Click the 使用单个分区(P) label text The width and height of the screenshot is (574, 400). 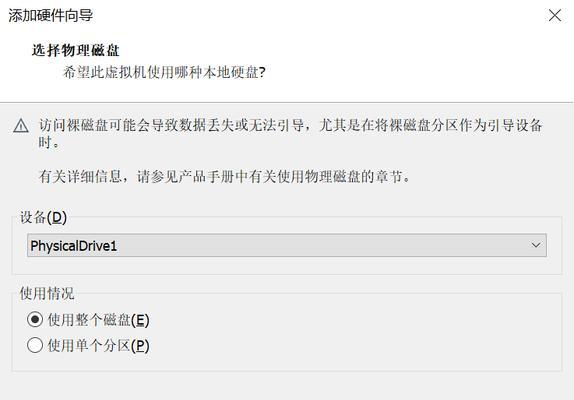[x=98, y=345]
